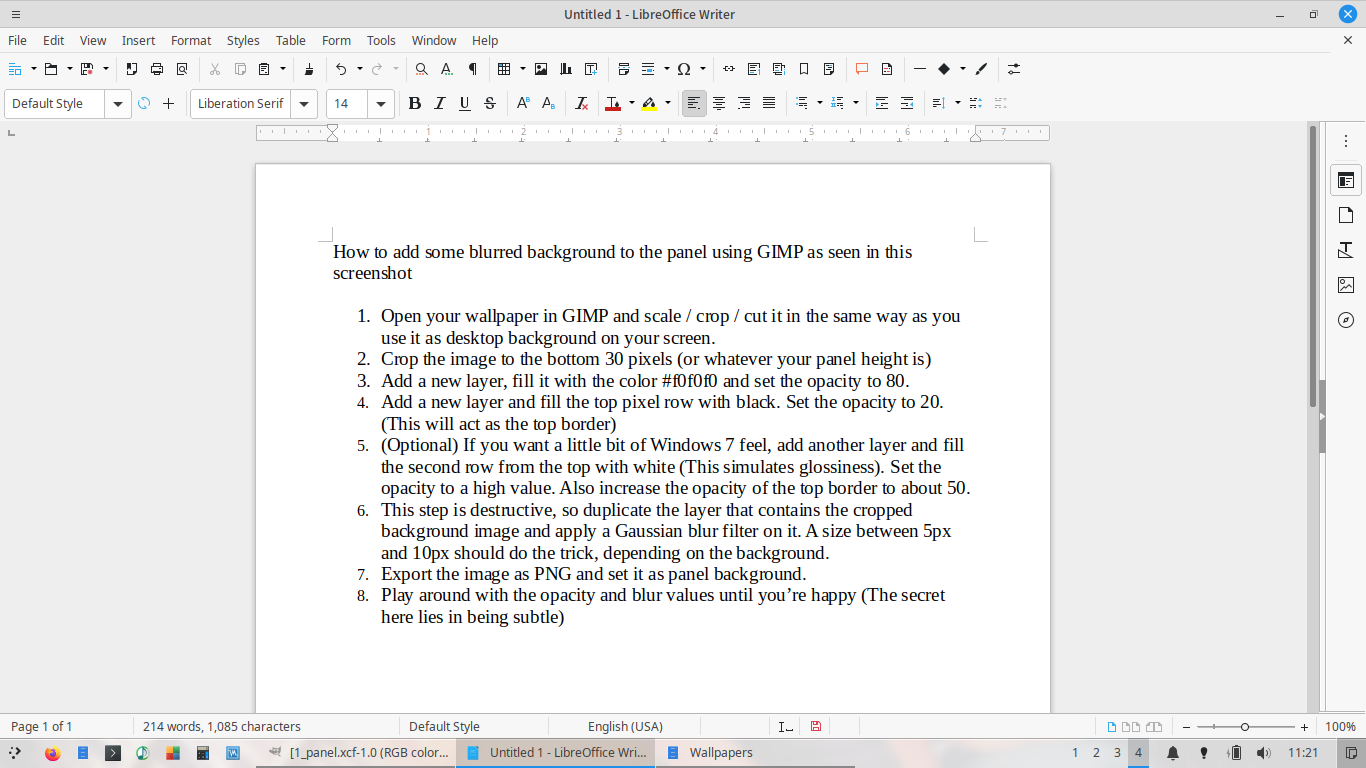Image resolution: width=1366 pixels, height=768 pixels.
Task: Insert a chart using the toolbar icon
Action: click(x=566, y=69)
